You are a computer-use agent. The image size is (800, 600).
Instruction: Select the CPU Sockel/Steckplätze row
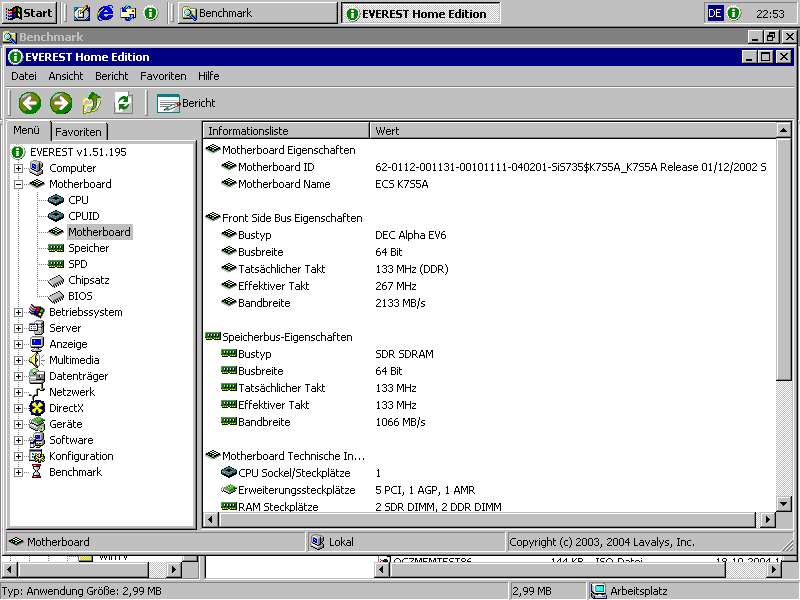click(x=489, y=473)
